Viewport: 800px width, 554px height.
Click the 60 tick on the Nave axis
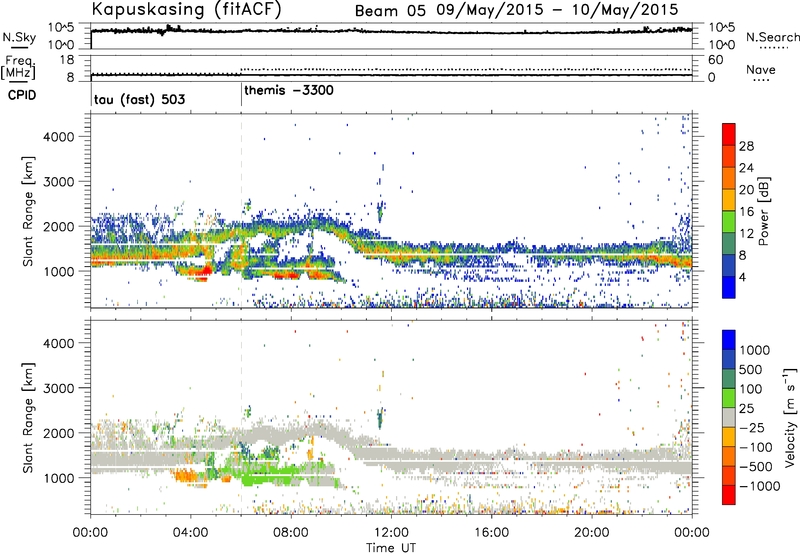[x=715, y=60]
